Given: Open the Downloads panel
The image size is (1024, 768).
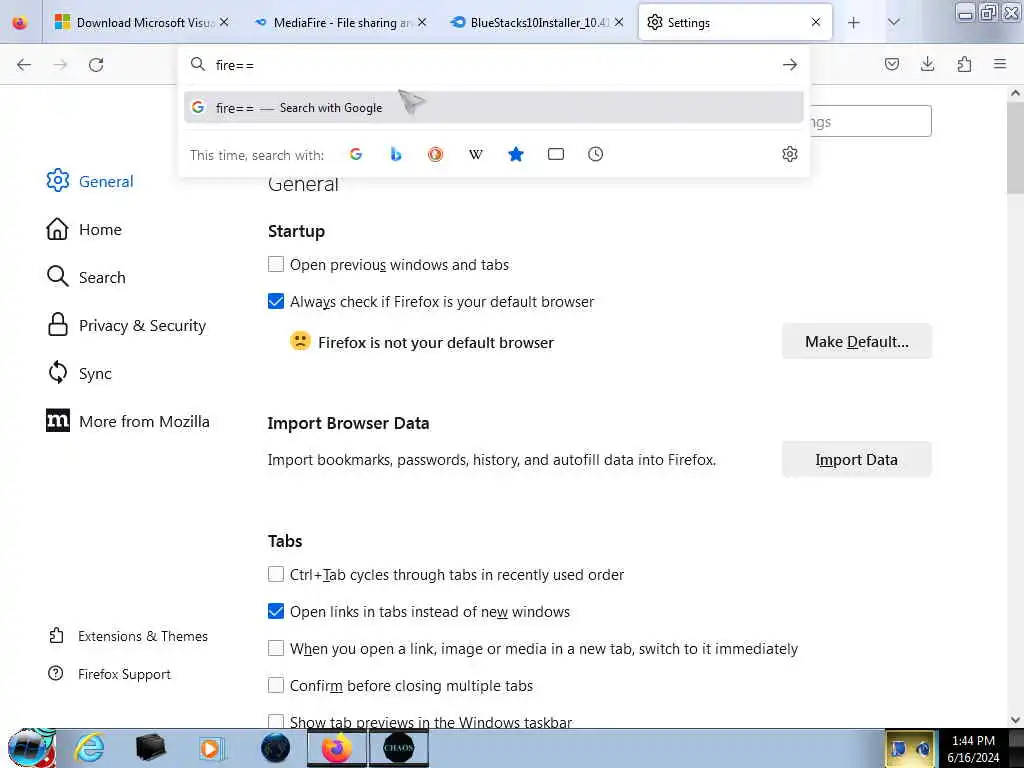Looking at the screenshot, I should (x=927, y=64).
